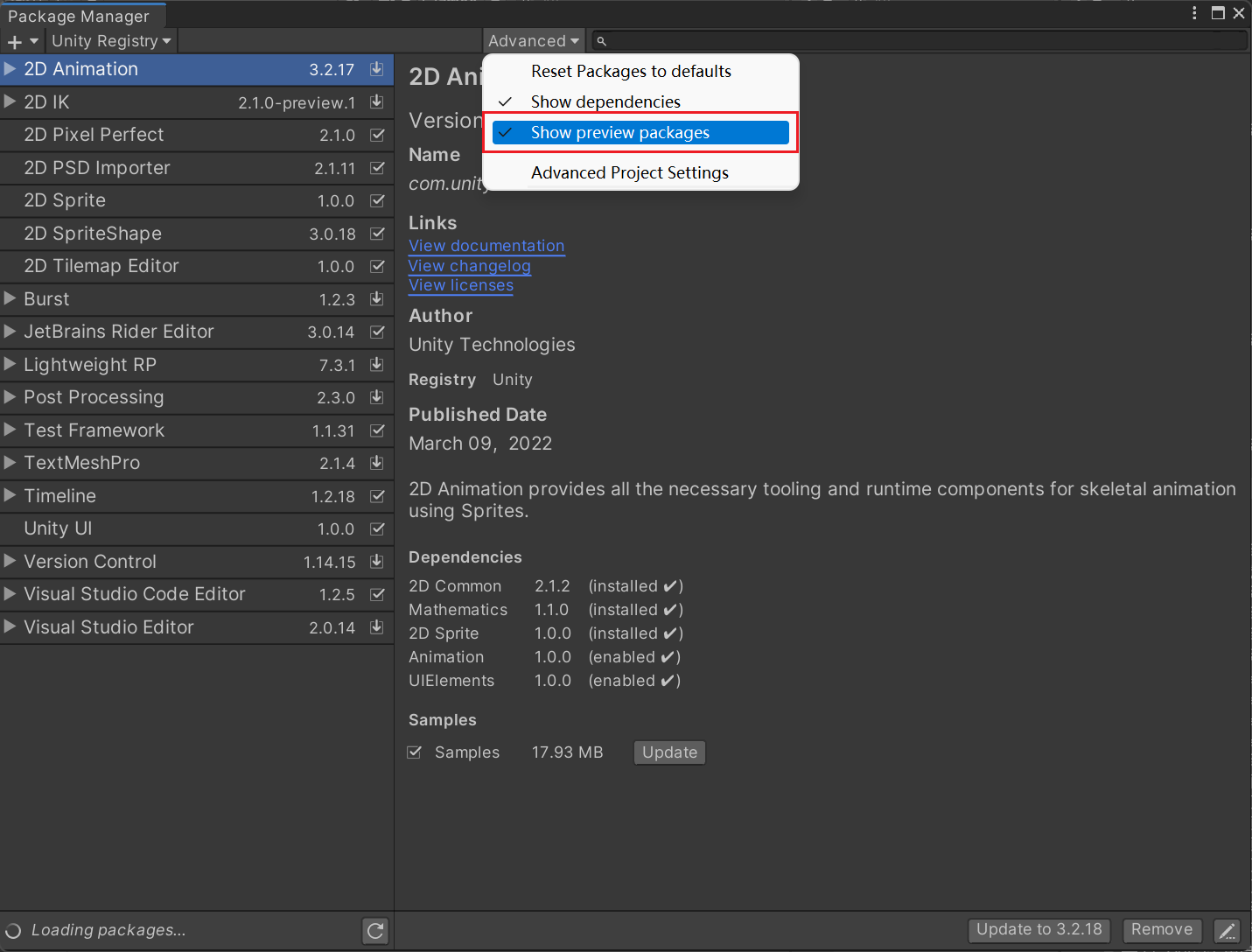The image size is (1252, 952).
Task: Expand the TextMeshPro triangle
Action: coord(10,463)
